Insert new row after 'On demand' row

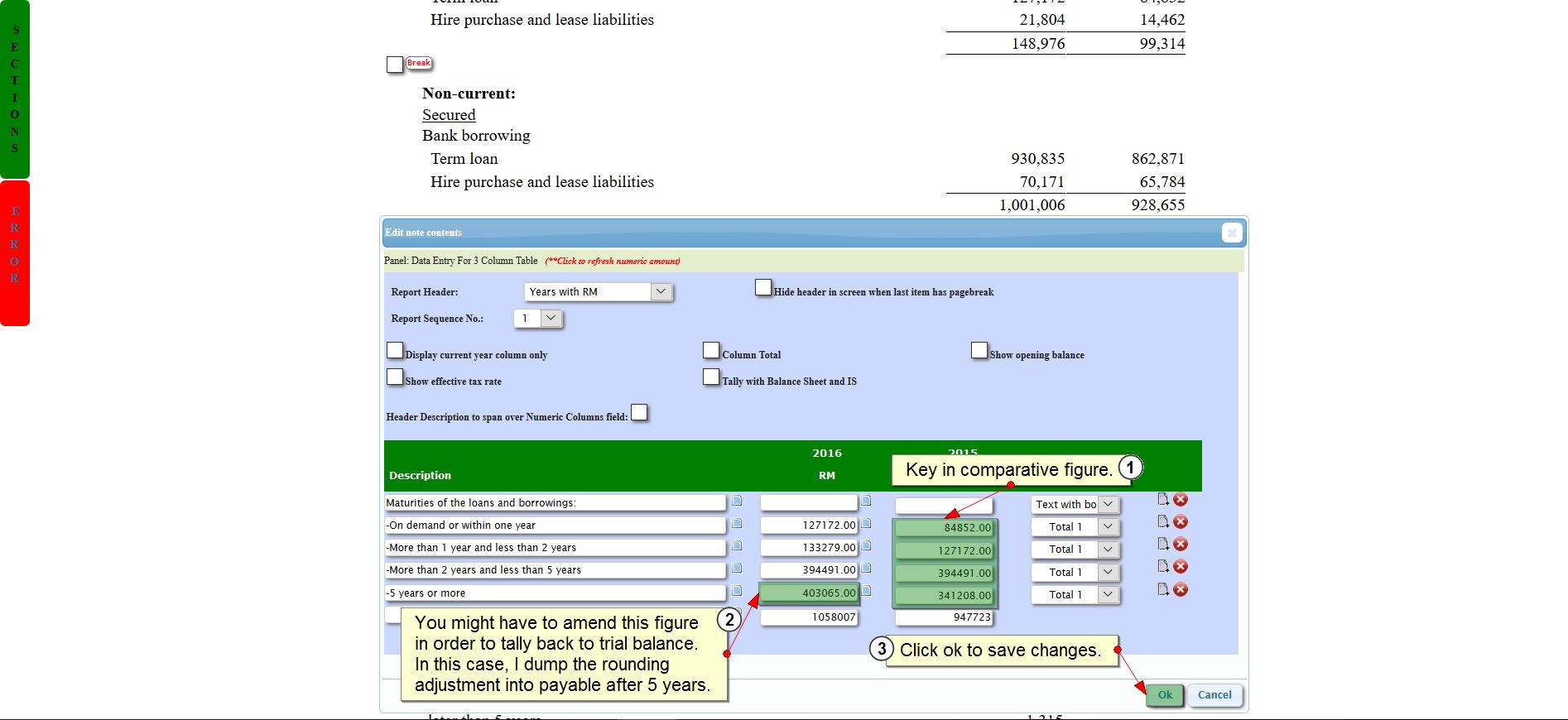coord(1163,521)
